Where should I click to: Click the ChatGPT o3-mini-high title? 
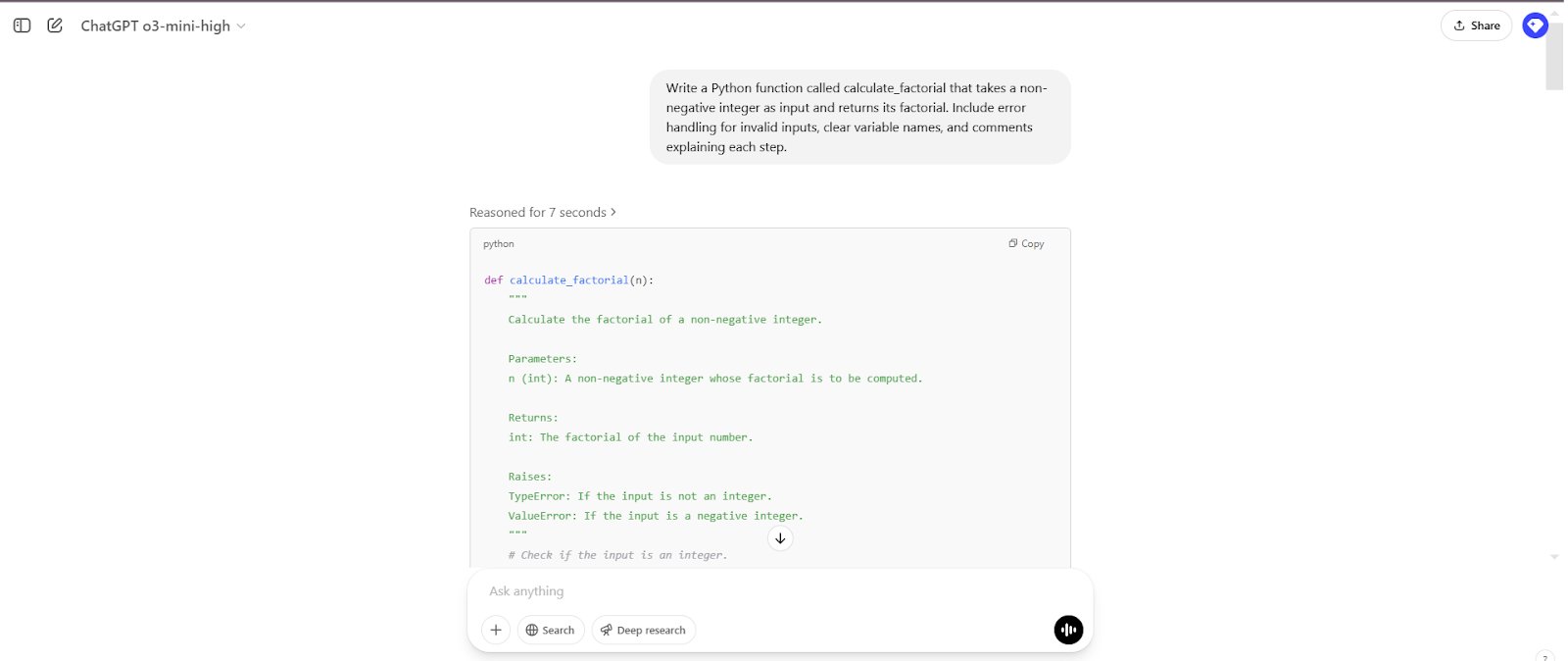[155, 25]
